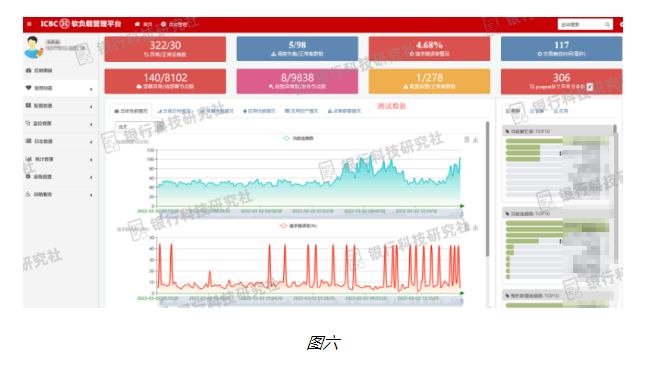Download the red error-rate chart as image

pyautogui.click(x=476, y=227)
